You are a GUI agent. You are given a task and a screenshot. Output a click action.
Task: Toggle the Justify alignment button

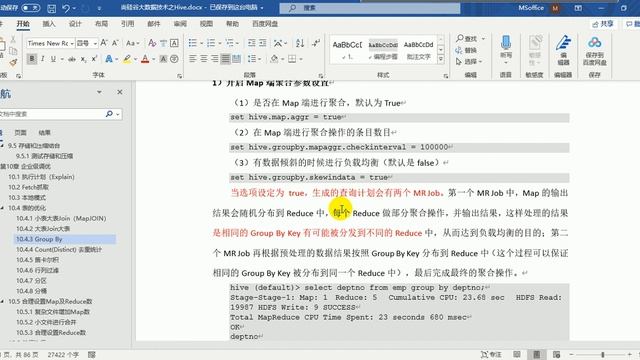point(225,59)
